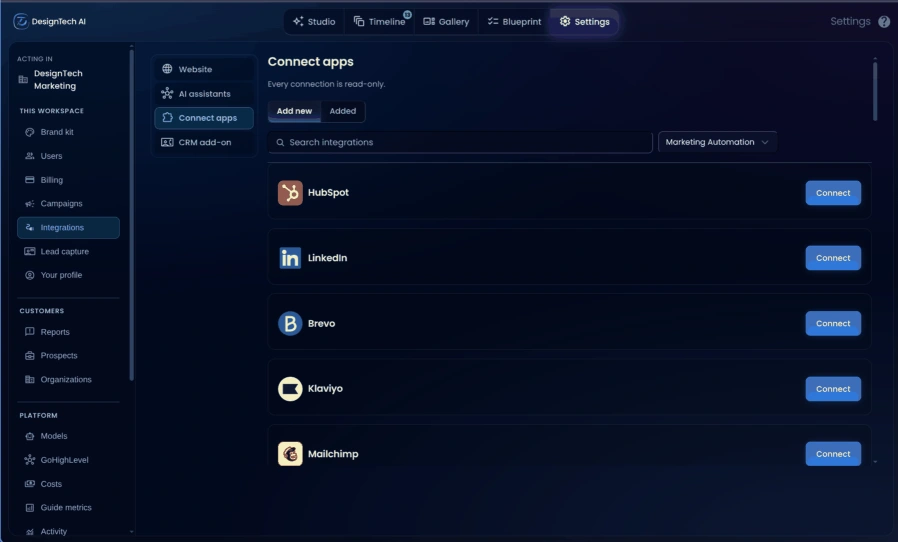Click the Search integrations field
The width and height of the screenshot is (898, 542).
460,142
